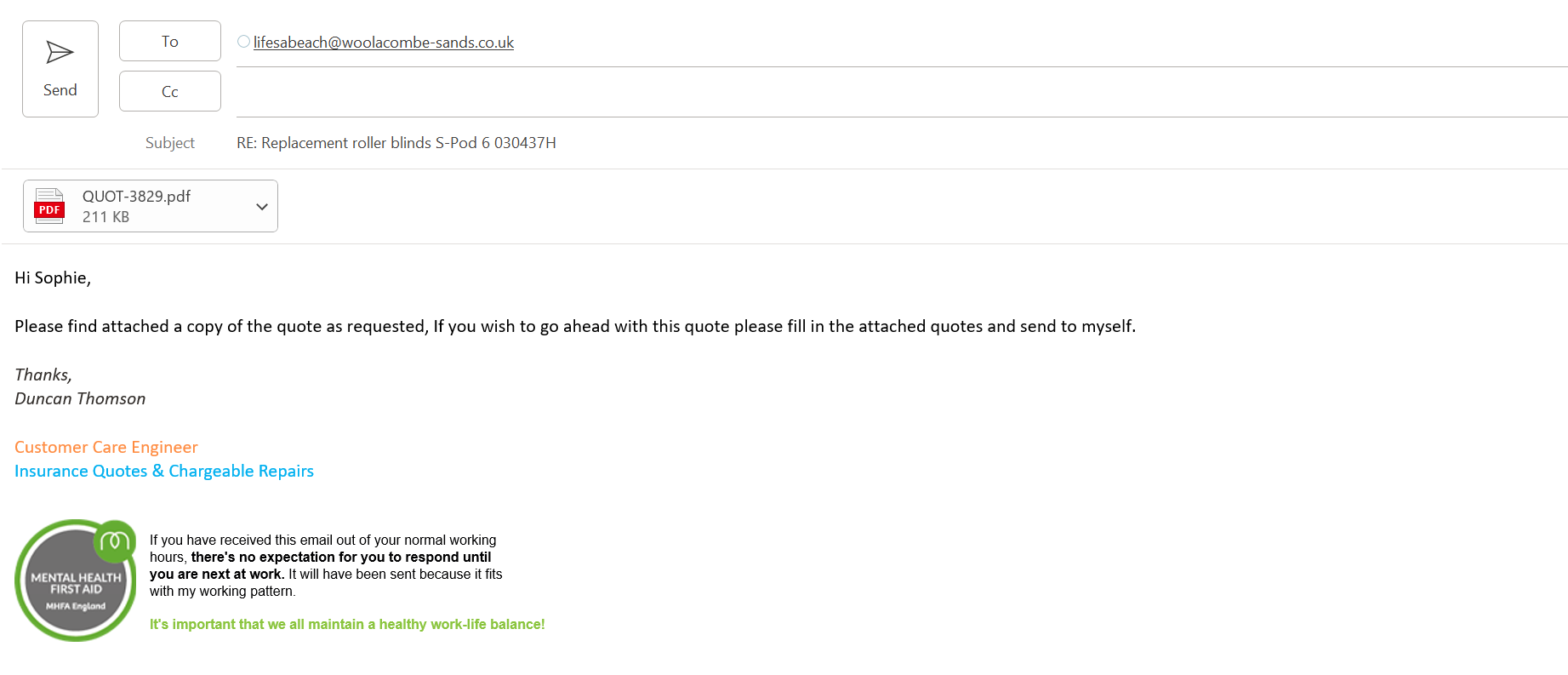Image resolution: width=1568 pixels, height=675 pixels.
Task: Select the presence circle beside recipient address
Action: [x=243, y=42]
